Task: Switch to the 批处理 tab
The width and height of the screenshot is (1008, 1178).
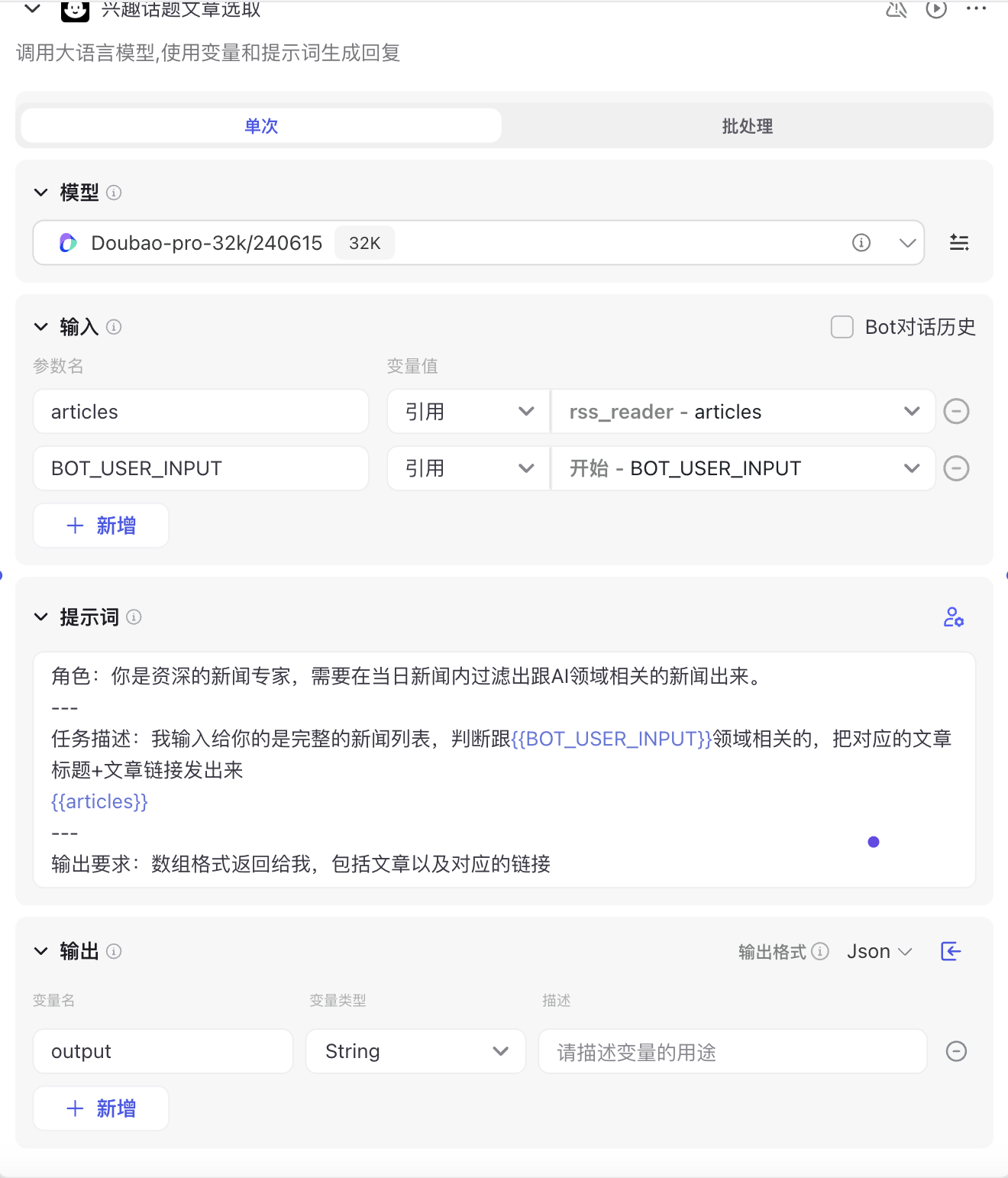Action: click(x=748, y=126)
